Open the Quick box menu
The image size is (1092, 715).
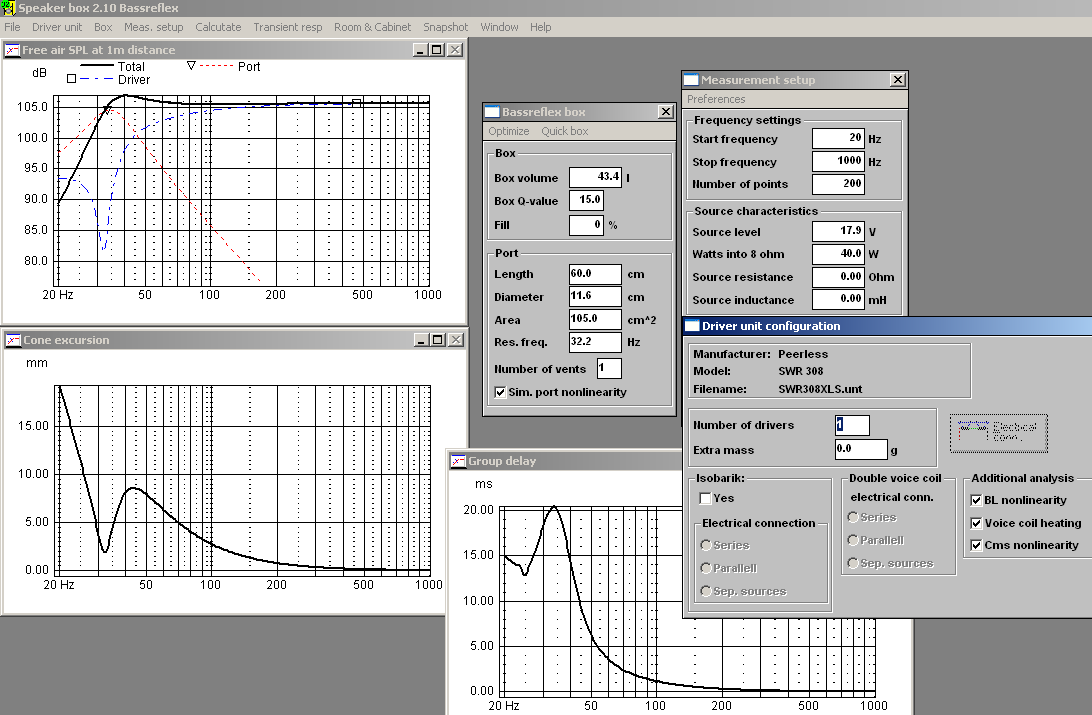click(564, 131)
